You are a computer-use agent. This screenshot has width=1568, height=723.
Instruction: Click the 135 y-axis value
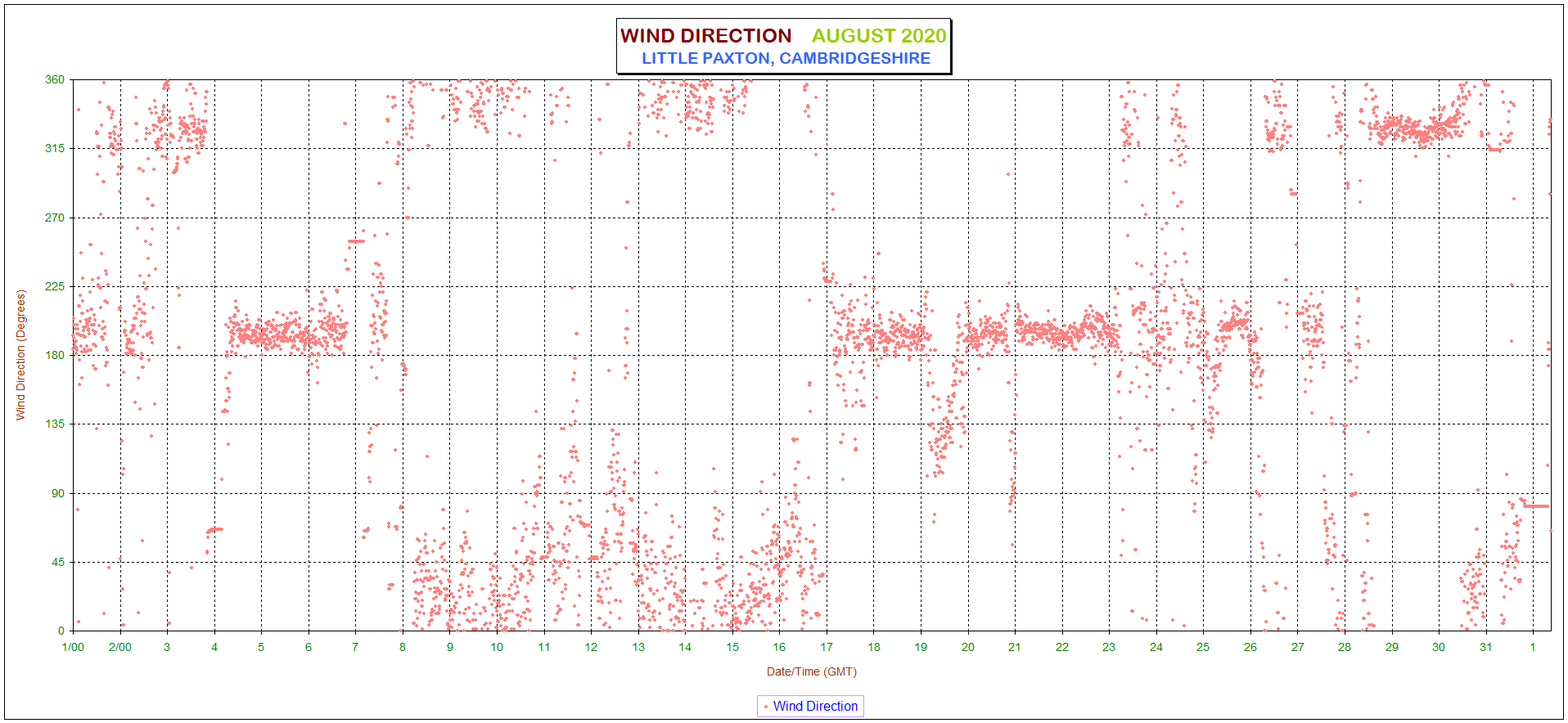pyautogui.click(x=54, y=424)
